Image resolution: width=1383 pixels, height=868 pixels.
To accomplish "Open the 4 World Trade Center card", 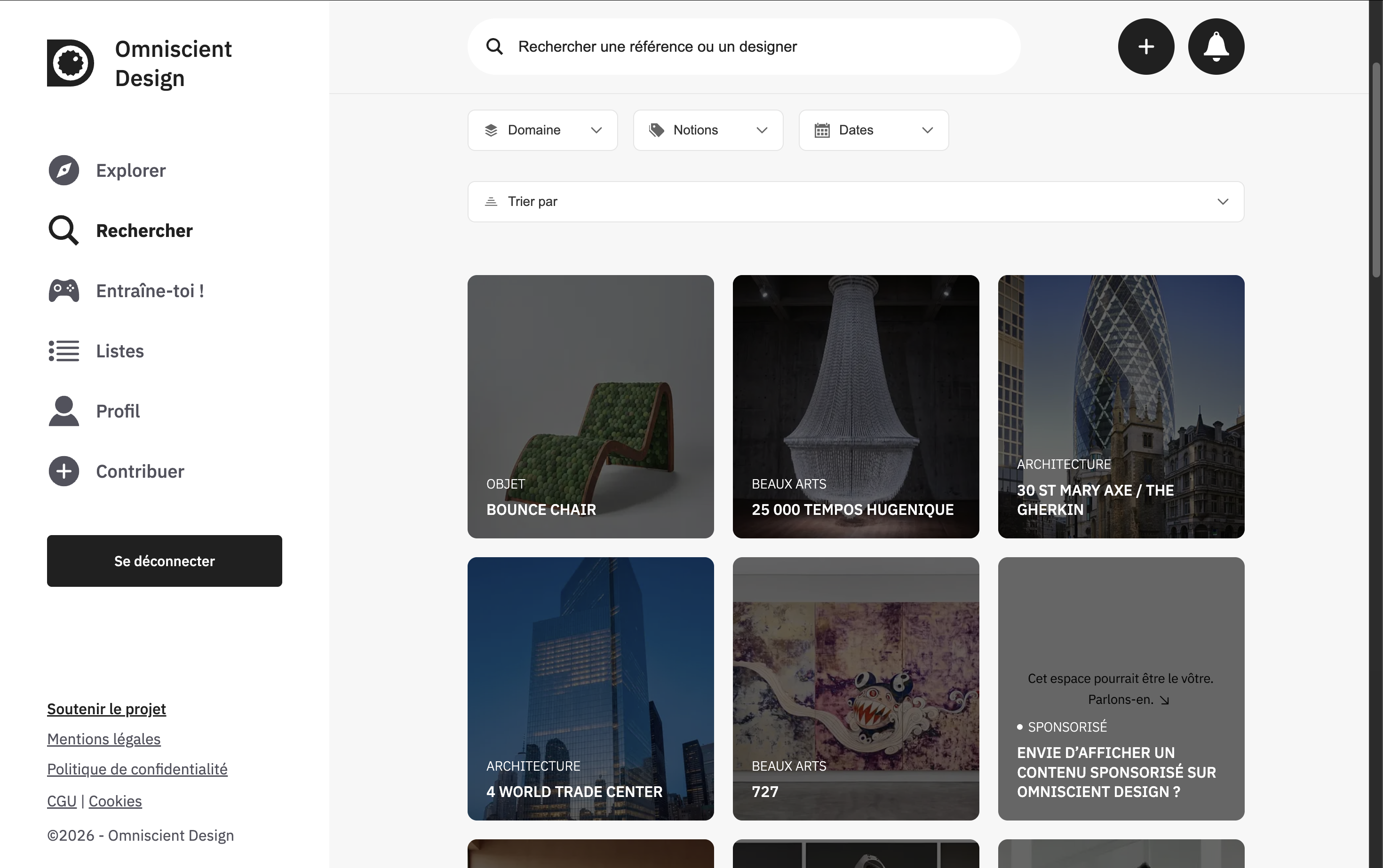I will (590, 688).
